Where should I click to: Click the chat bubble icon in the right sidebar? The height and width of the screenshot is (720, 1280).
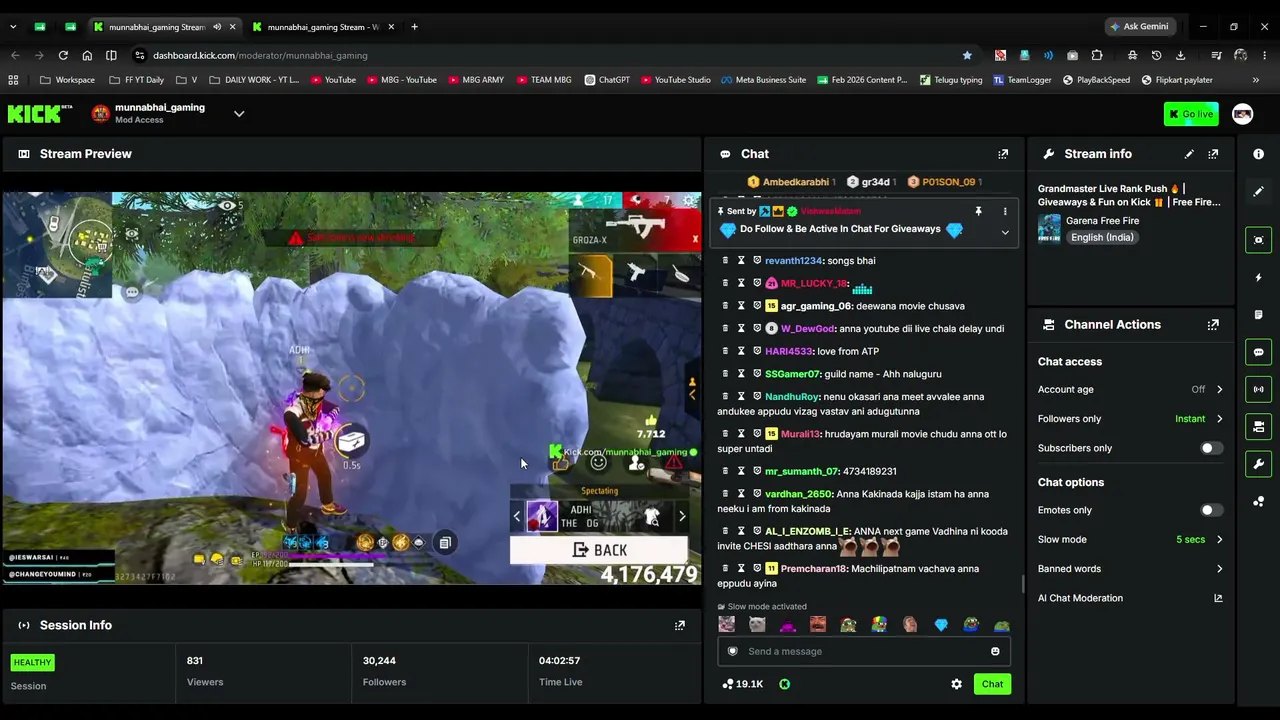(1258, 352)
